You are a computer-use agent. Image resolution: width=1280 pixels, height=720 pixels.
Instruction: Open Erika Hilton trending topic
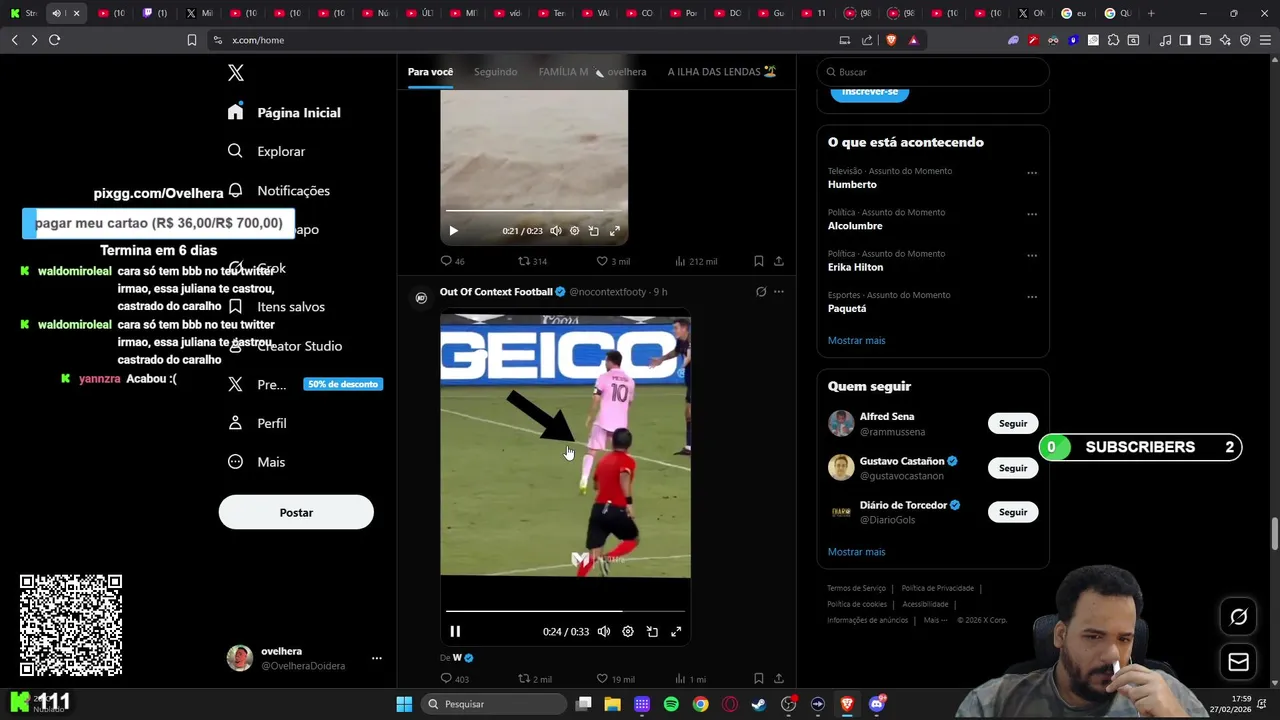coord(855,267)
